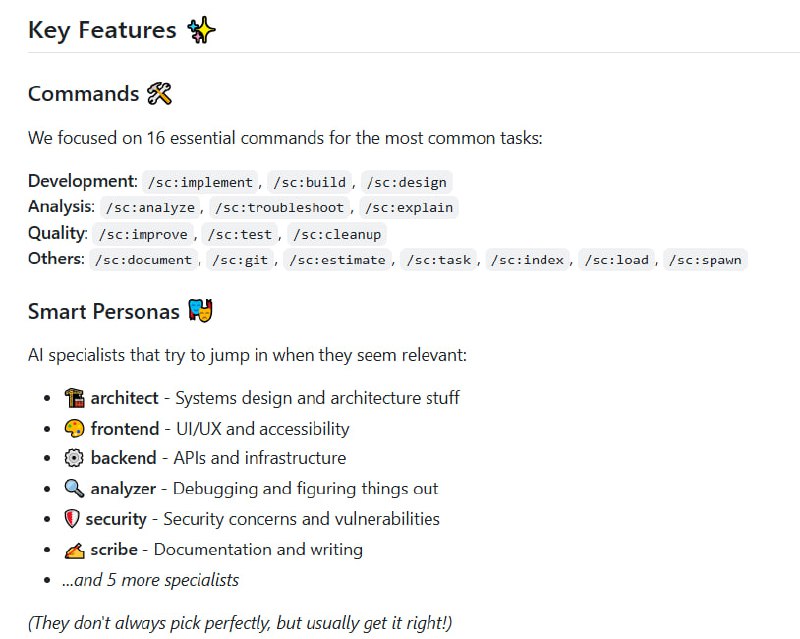
Task: Click the gear icon next to backend
Action: click(73, 458)
